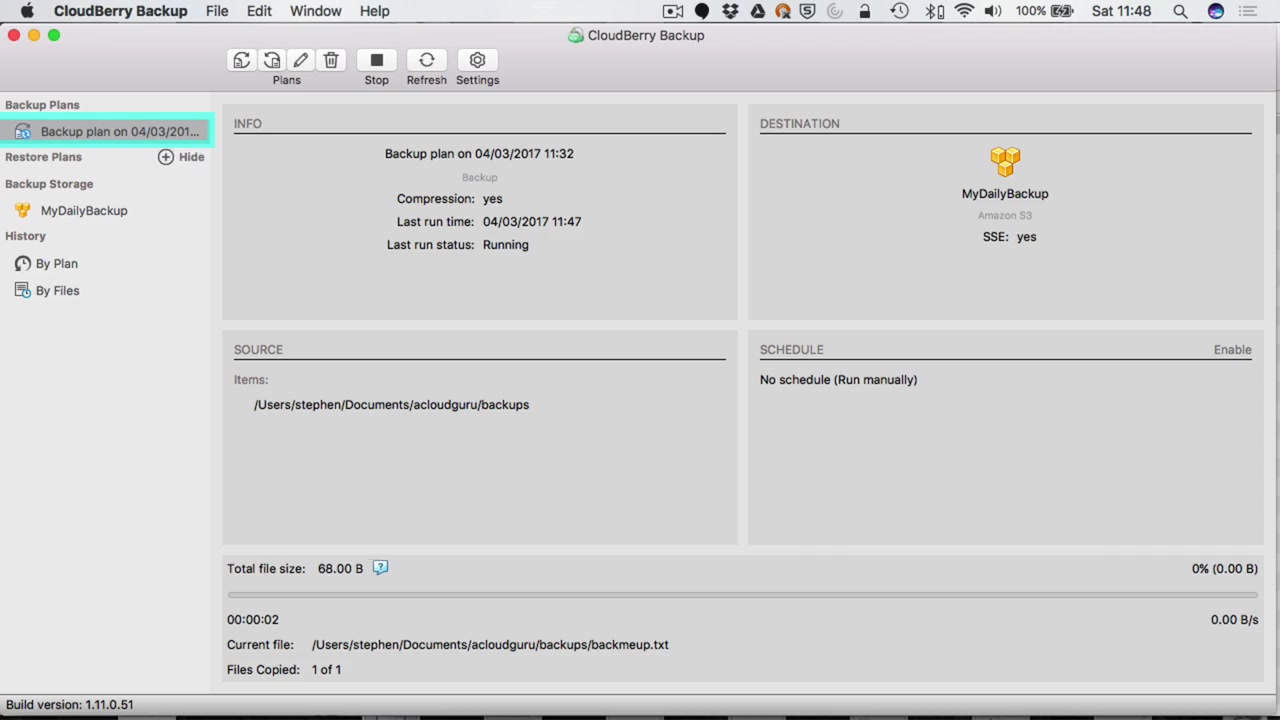Open the Help menu
Viewport: 1280px width, 720px height.
pos(374,11)
